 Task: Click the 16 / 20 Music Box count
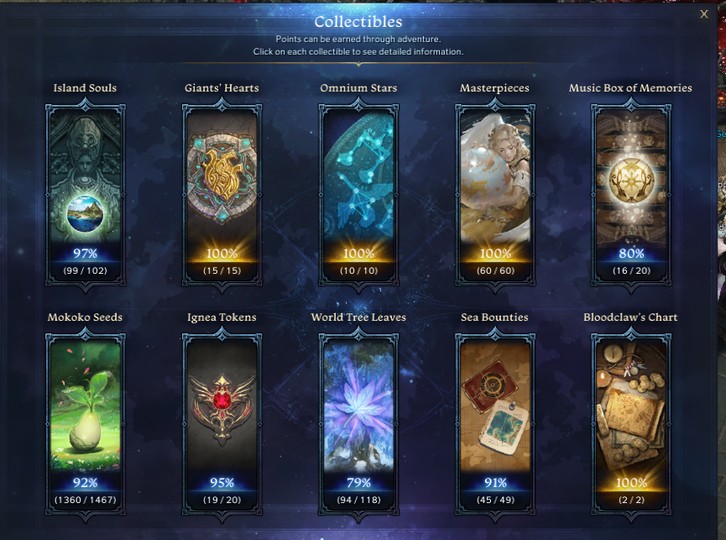631,270
